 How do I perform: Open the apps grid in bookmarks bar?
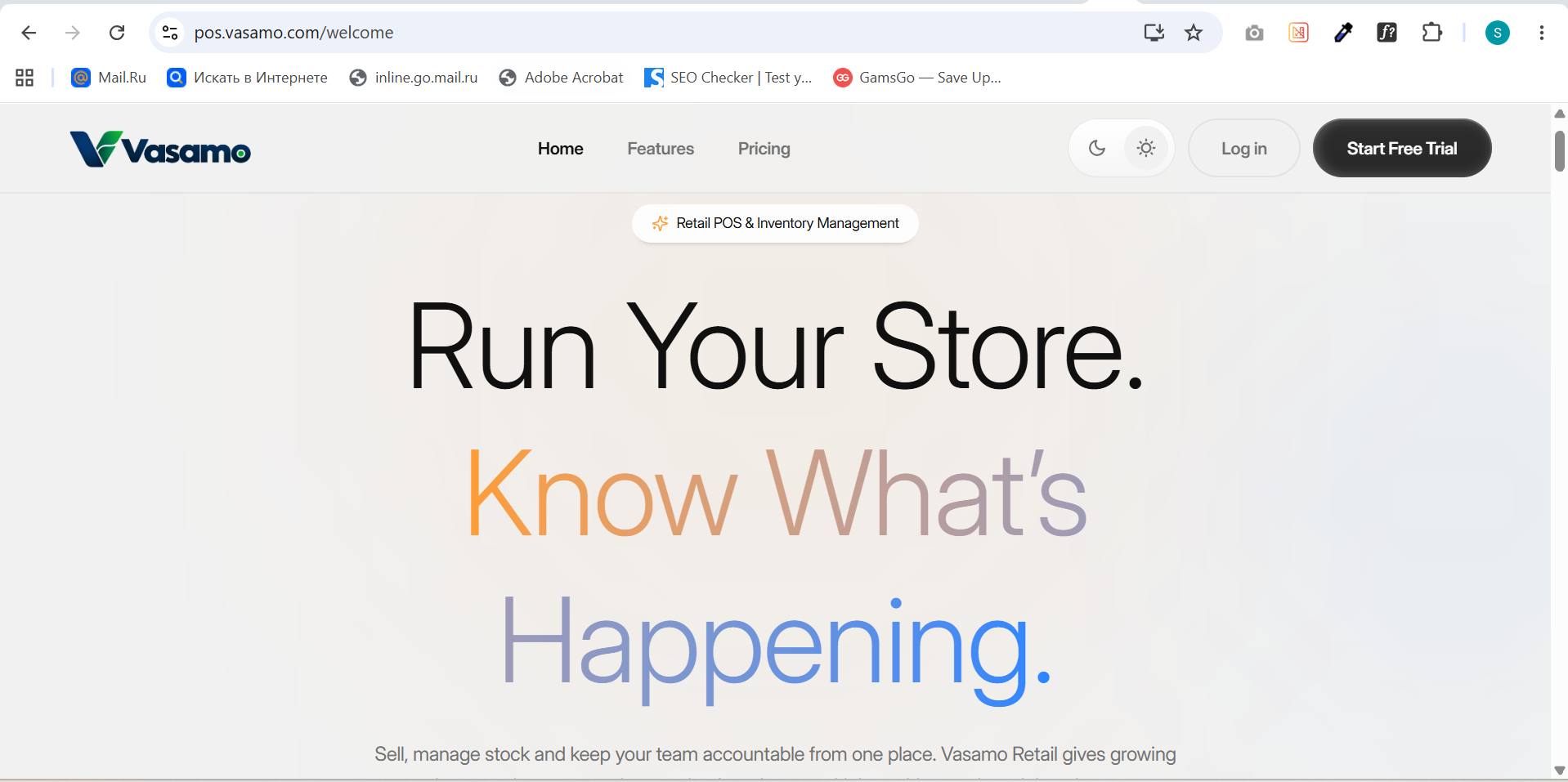tap(25, 78)
